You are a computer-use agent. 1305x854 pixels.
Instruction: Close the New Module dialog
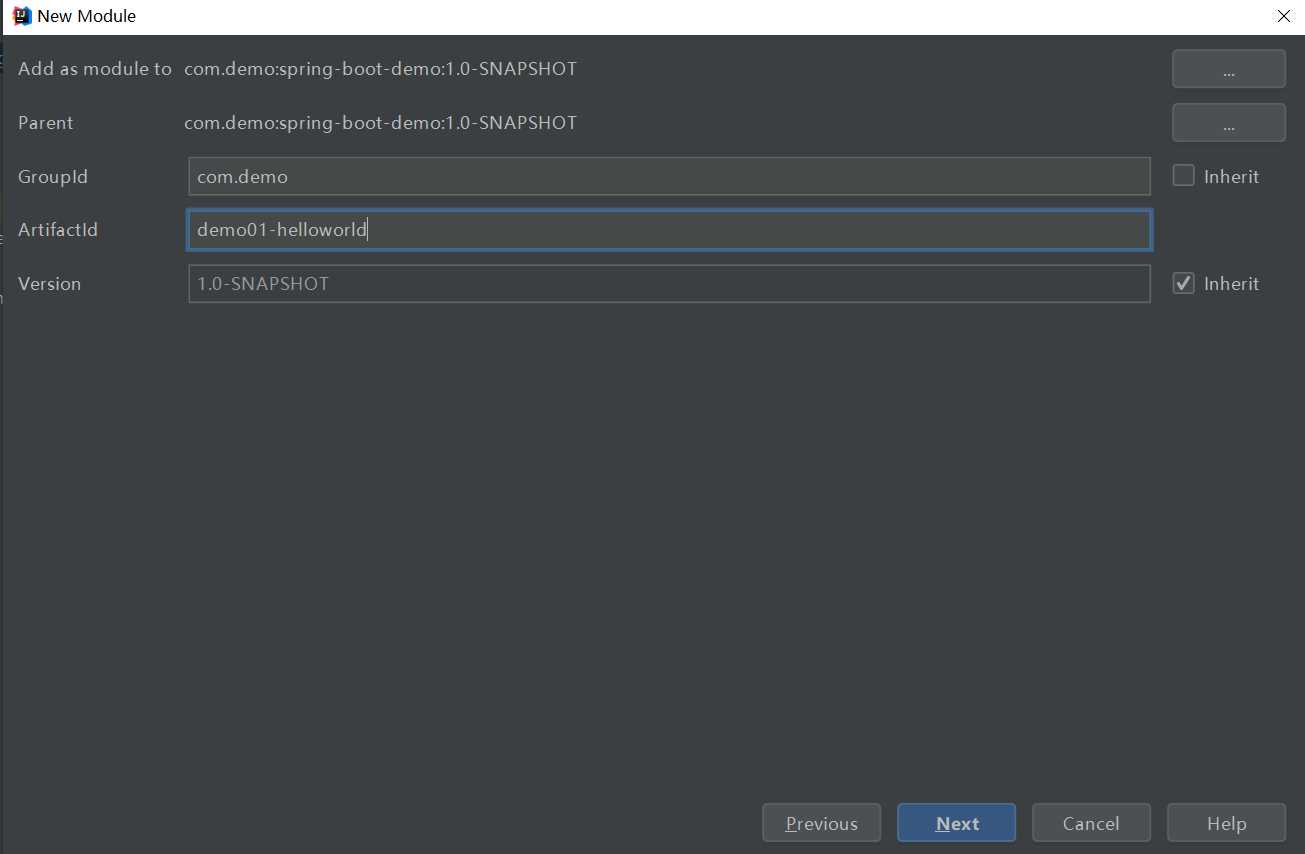click(1284, 16)
